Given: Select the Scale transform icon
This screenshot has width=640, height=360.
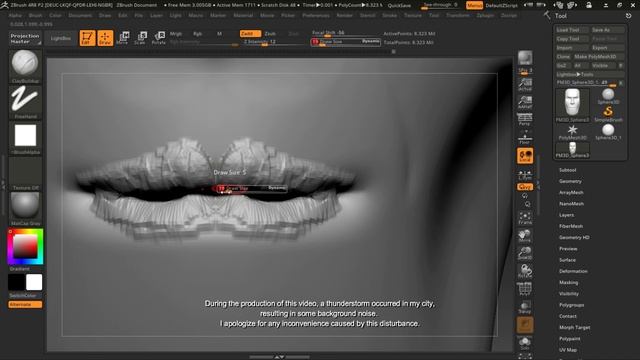Looking at the screenshot, I should [140, 38].
